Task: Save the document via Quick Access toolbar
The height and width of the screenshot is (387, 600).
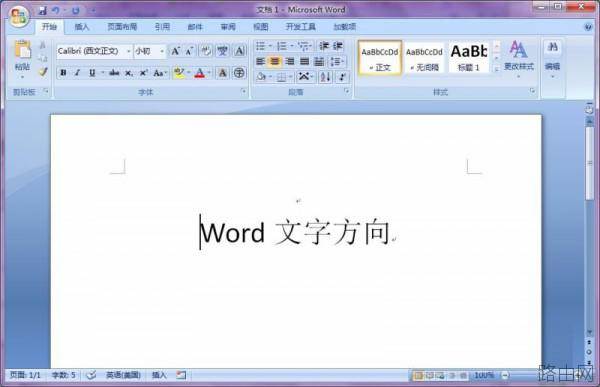Action: tap(43, 10)
